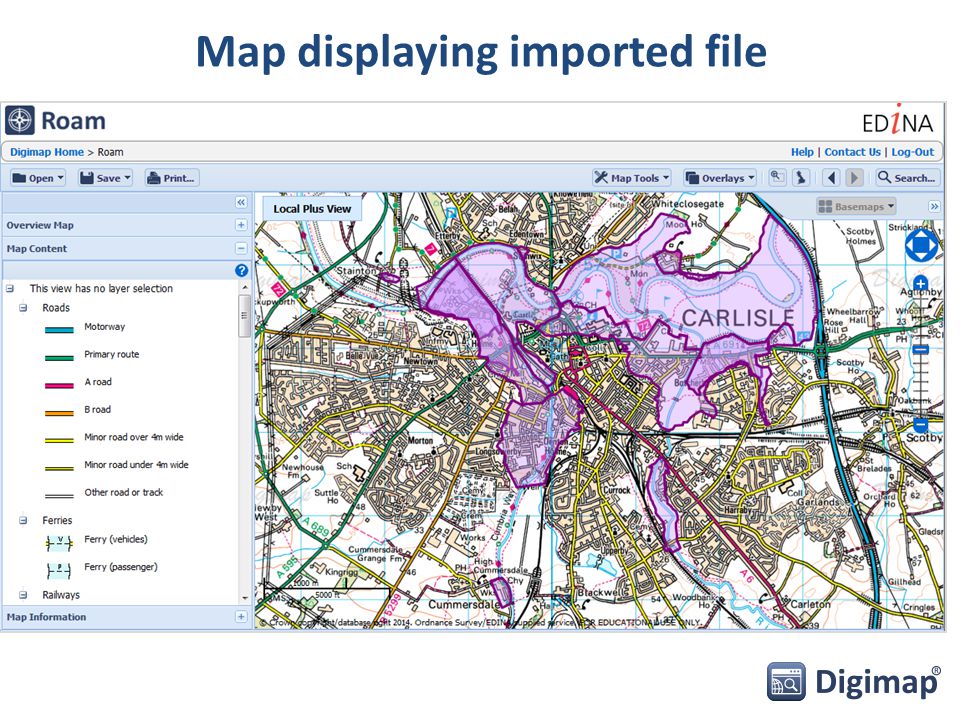Click the legend scrollbar thumb

[x=244, y=316]
